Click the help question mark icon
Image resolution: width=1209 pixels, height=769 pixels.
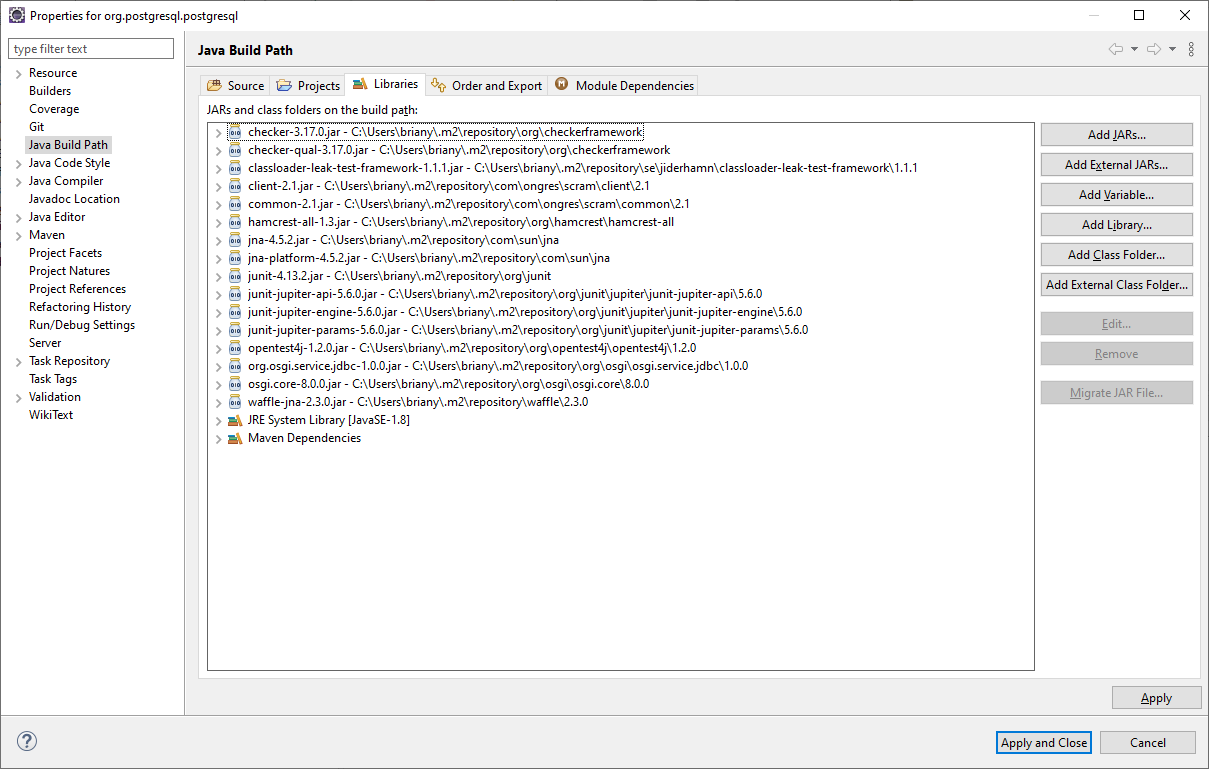coord(27,741)
